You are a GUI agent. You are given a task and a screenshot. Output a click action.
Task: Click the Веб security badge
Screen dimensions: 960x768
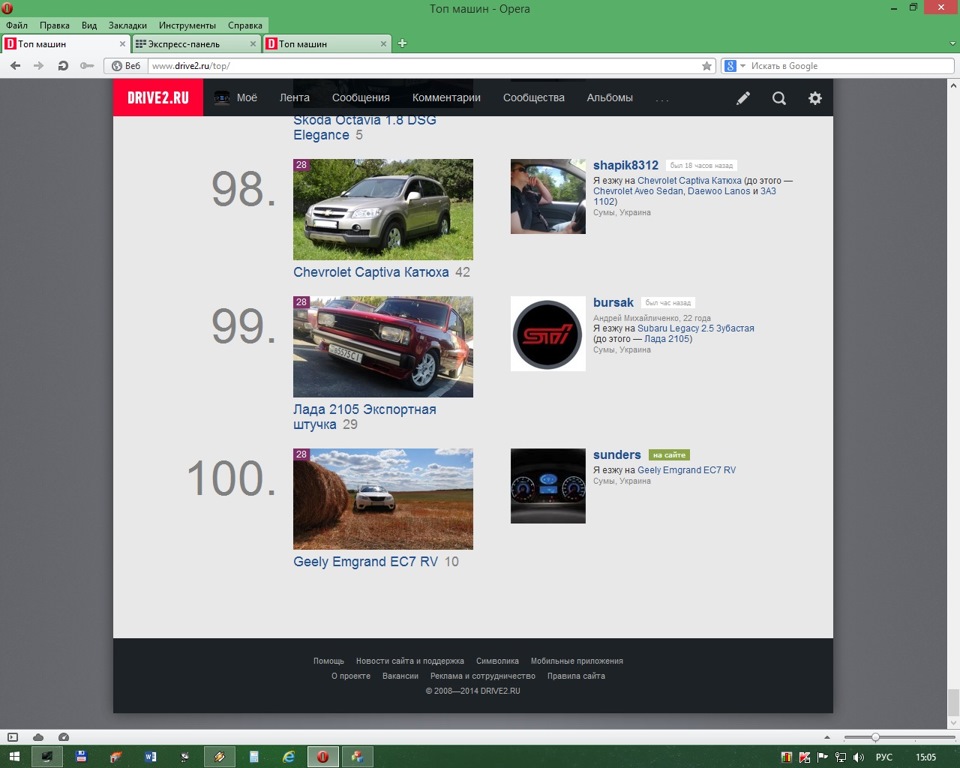coord(126,66)
